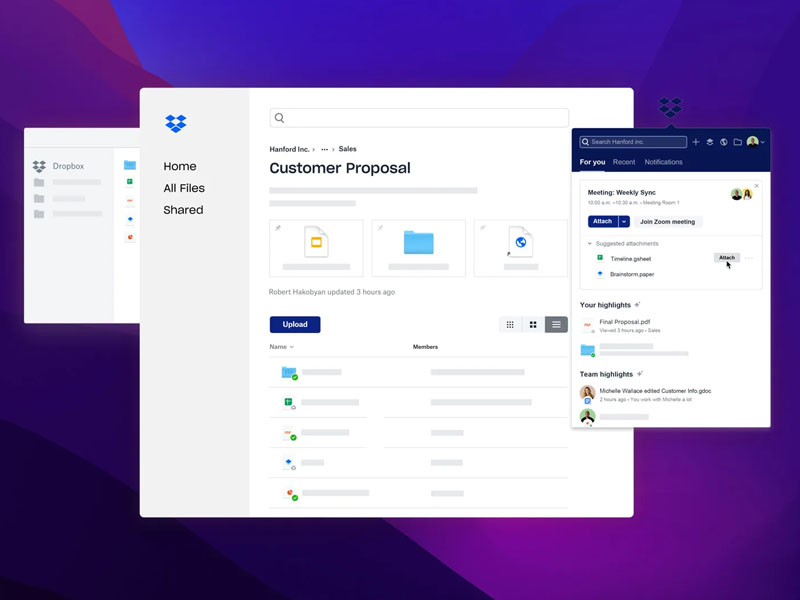Viewport: 800px width, 600px height.
Task: Open green sheet file in back Finder window
Action: click(x=130, y=182)
